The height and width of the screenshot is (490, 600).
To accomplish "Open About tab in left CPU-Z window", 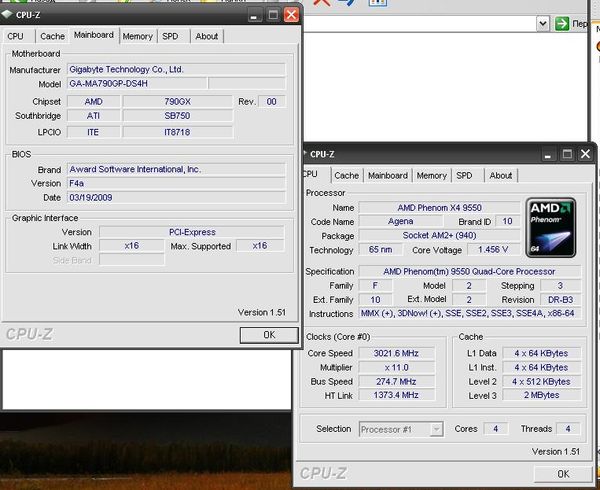I will [207, 36].
